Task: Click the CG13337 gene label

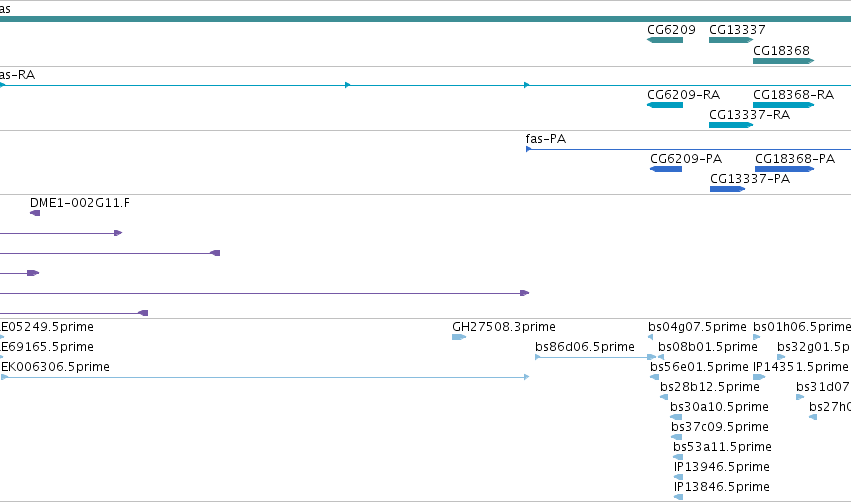Action: 737,30
